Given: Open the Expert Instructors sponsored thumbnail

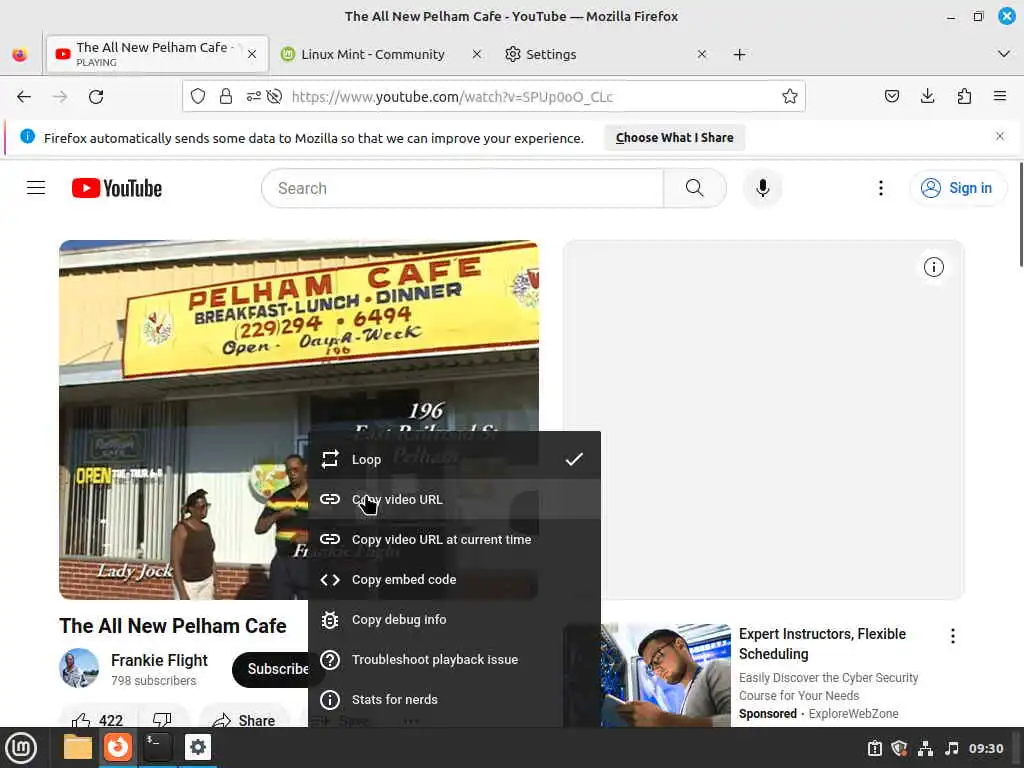Looking at the screenshot, I should point(665,675).
